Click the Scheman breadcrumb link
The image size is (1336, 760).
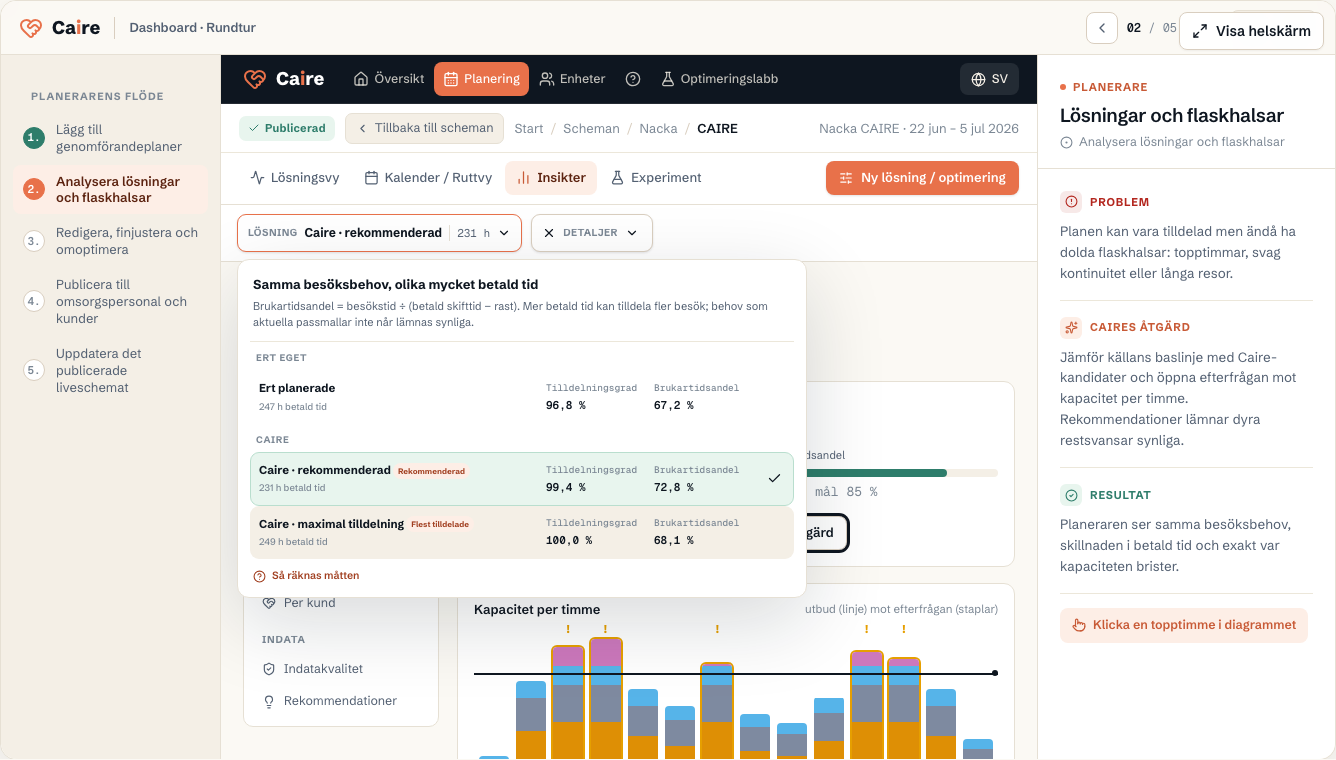point(591,129)
